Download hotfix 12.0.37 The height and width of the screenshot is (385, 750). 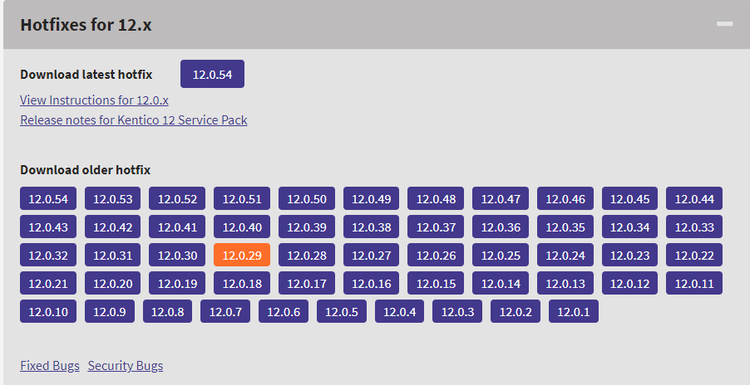coord(436,227)
